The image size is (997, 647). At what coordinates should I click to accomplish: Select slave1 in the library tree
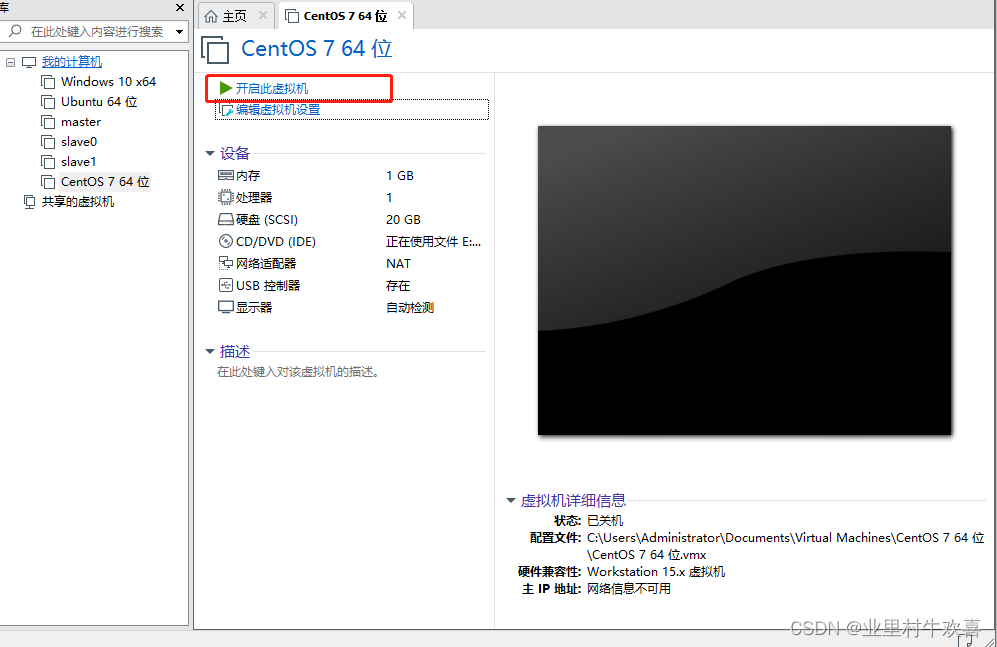pos(78,162)
